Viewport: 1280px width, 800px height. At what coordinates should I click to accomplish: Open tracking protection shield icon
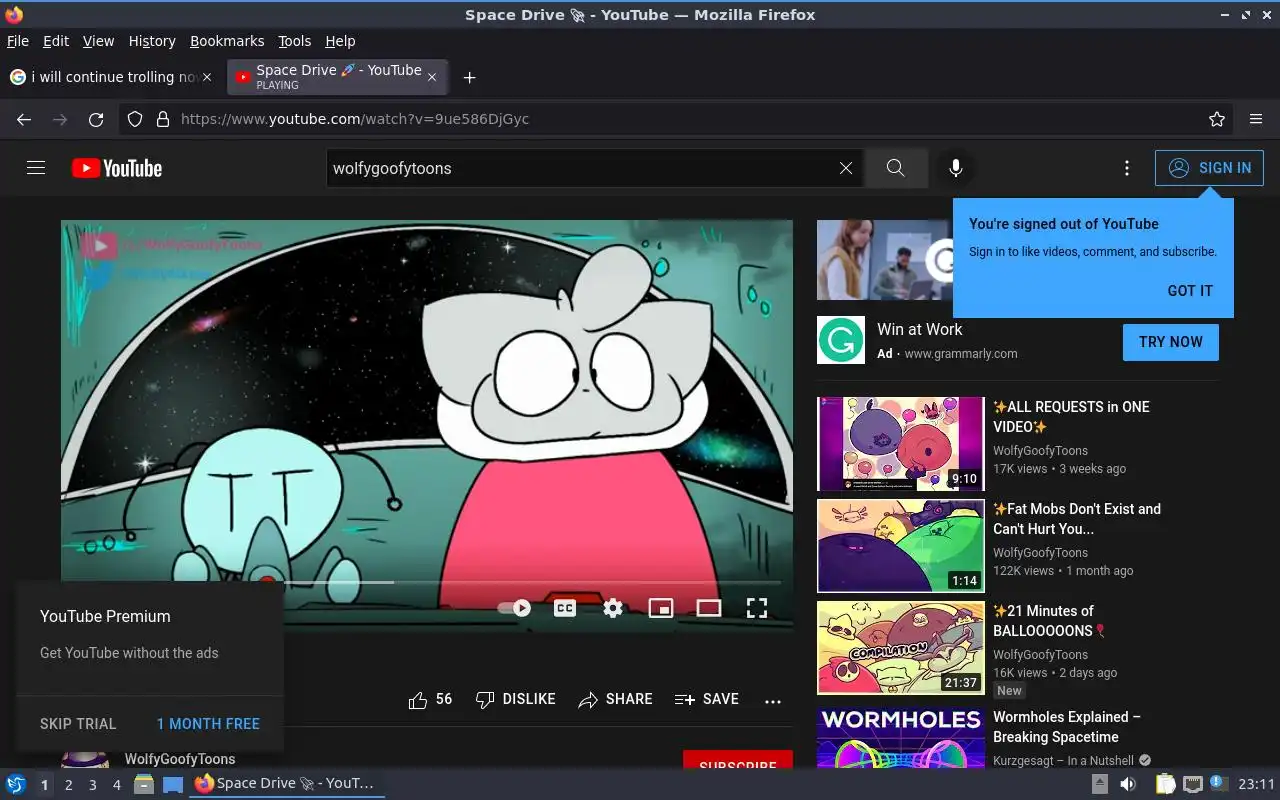point(135,119)
